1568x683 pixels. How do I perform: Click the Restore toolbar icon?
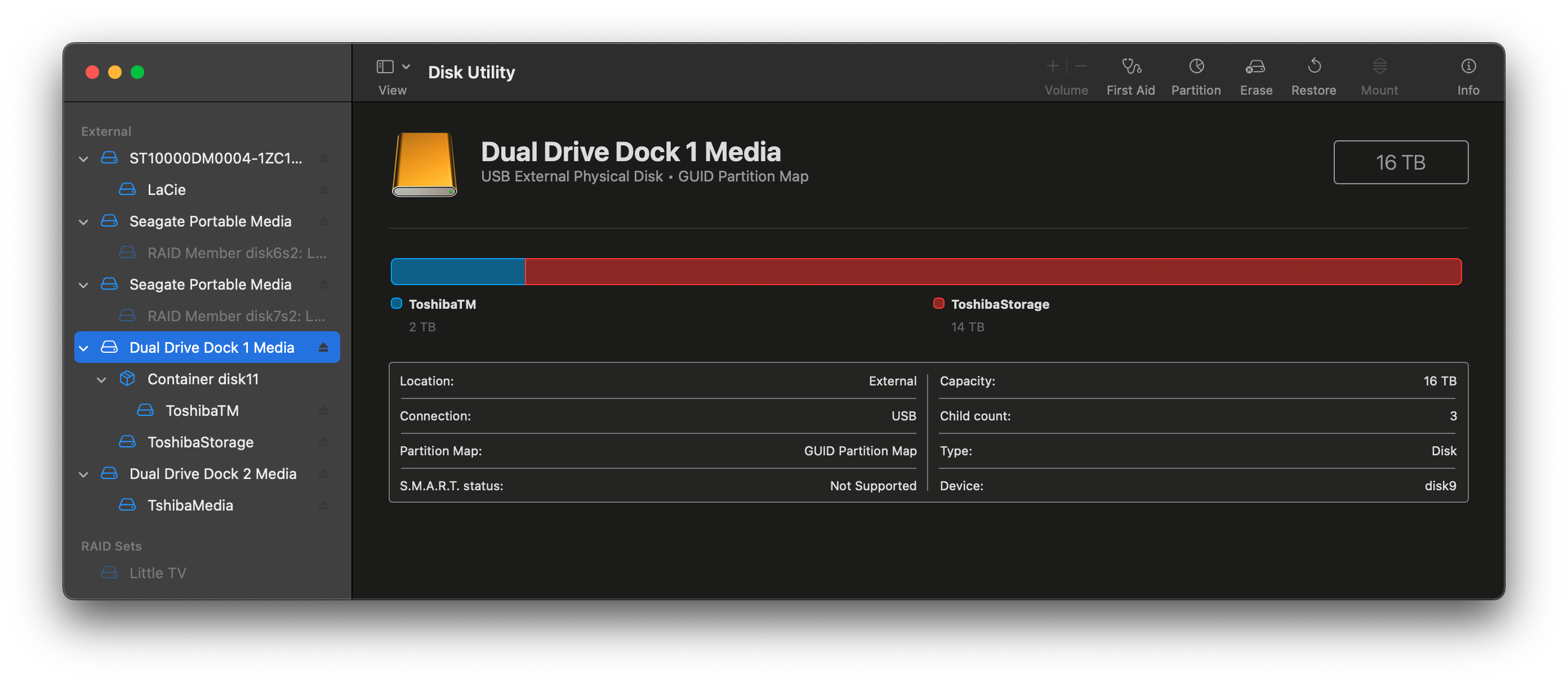(1313, 67)
